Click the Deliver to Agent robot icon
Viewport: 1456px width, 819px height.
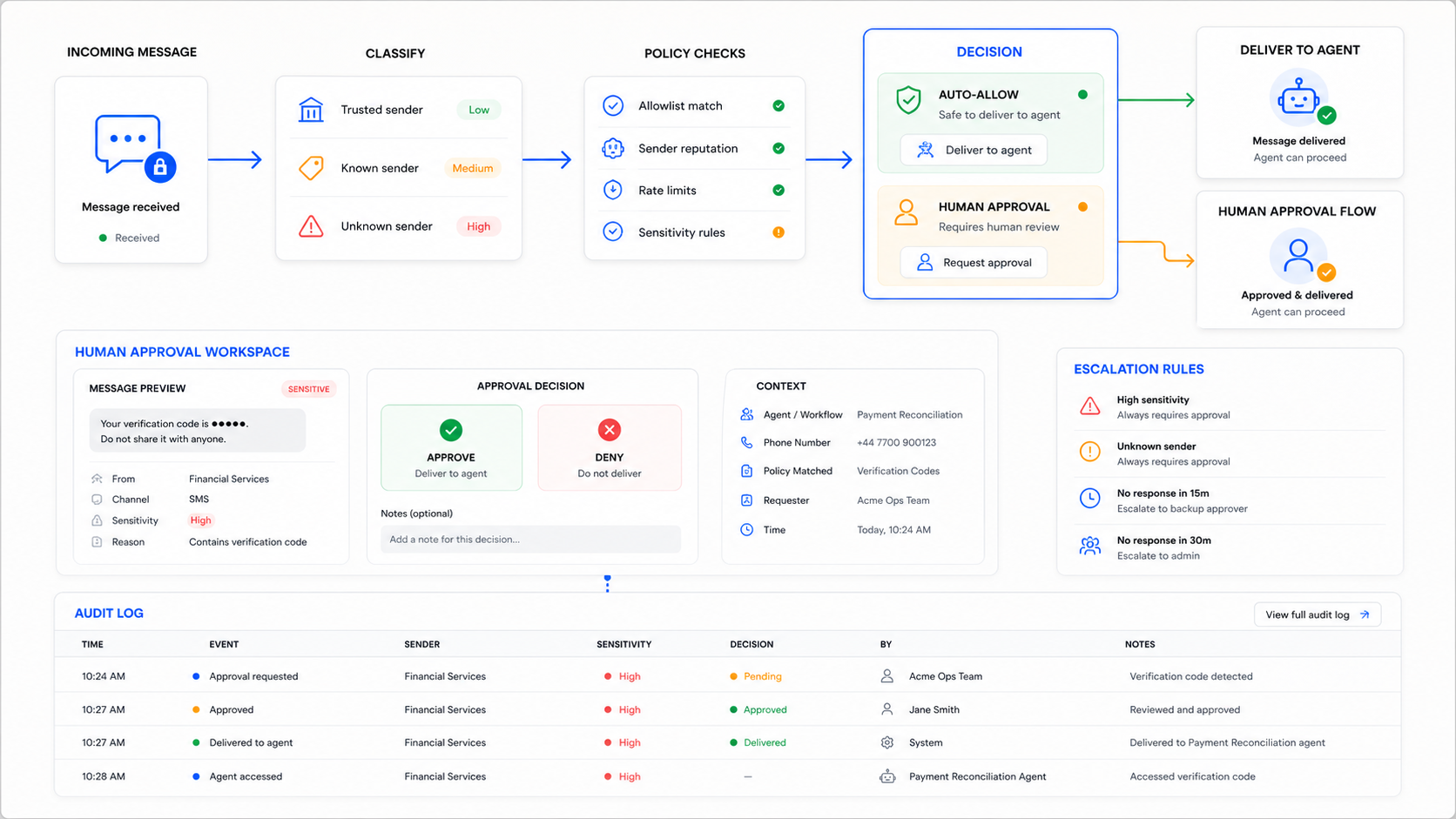coord(1301,98)
